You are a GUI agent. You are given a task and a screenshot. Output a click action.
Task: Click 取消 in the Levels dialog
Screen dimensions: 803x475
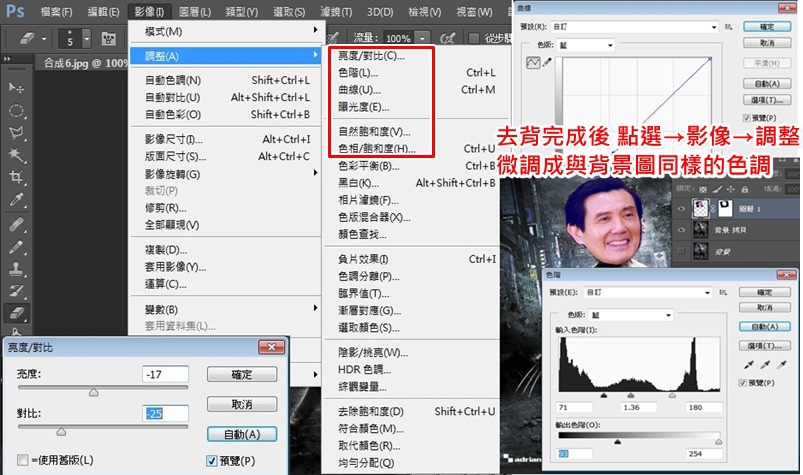tap(765, 308)
